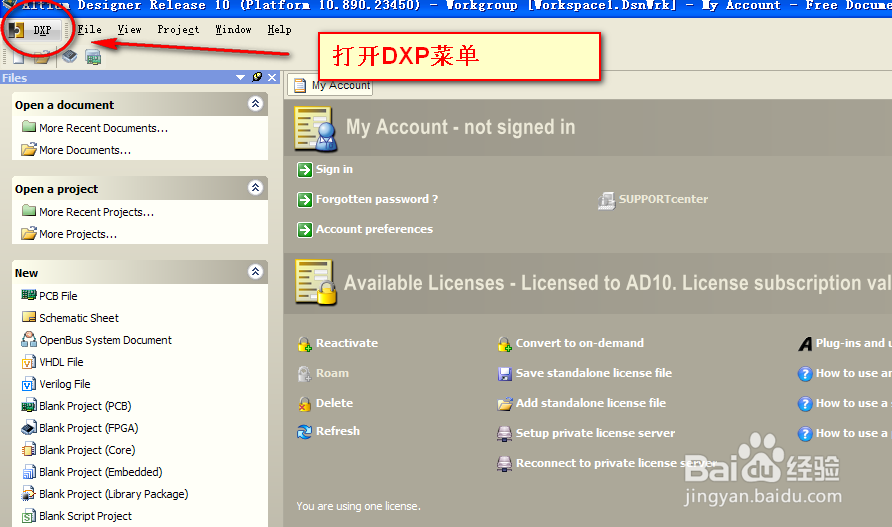
Task: Click the workspace monitor toolbar icon
Action: (x=93, y=57)
